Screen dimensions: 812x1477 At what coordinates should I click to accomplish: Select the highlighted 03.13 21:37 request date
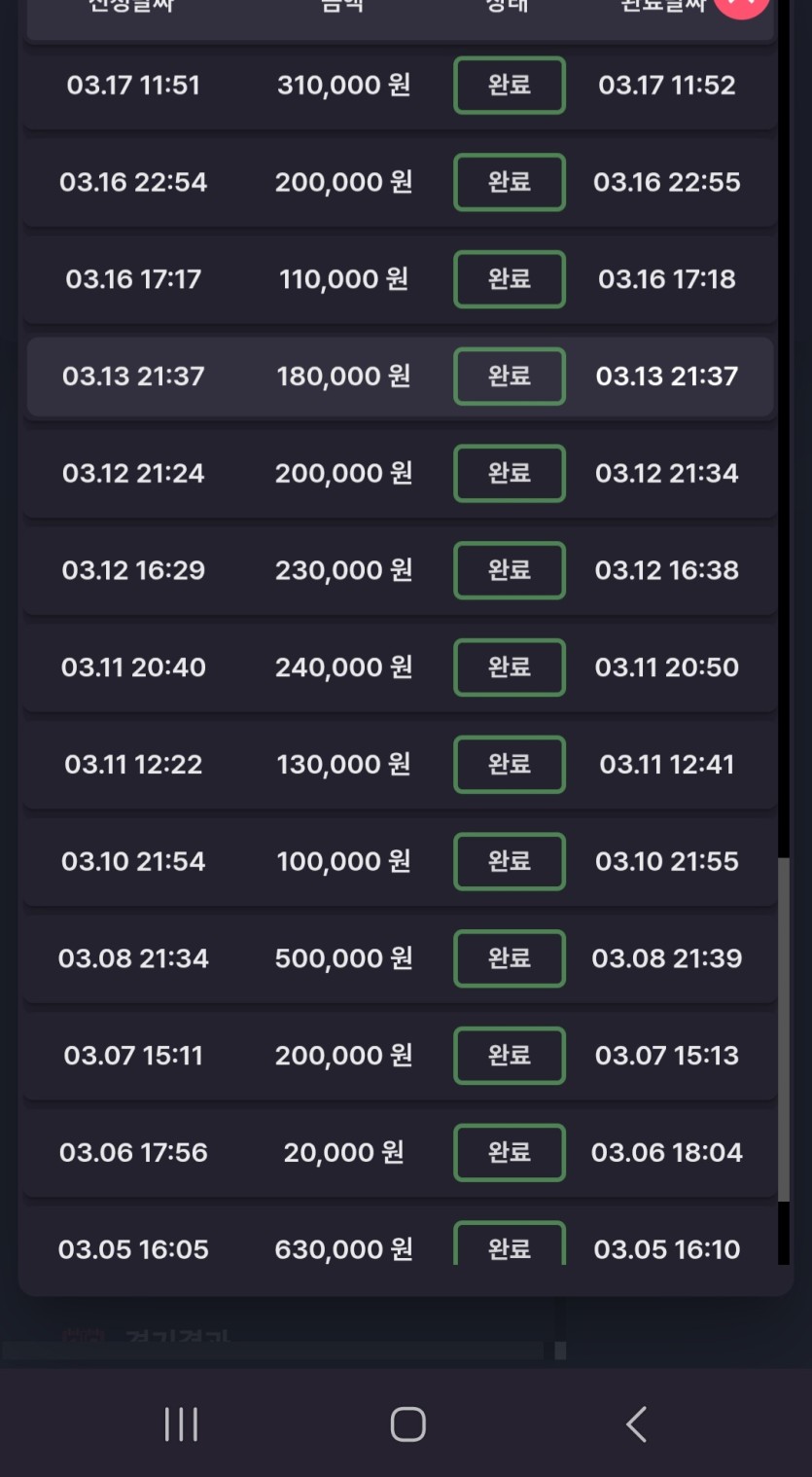point(133,377)
